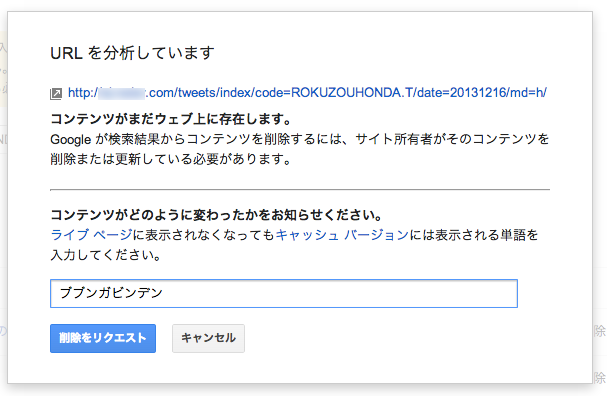Screen dimensions: 607x396
Task: Open the ROKUZOUHONDA.T tweets index URL
Action: [x=307, y=93]
